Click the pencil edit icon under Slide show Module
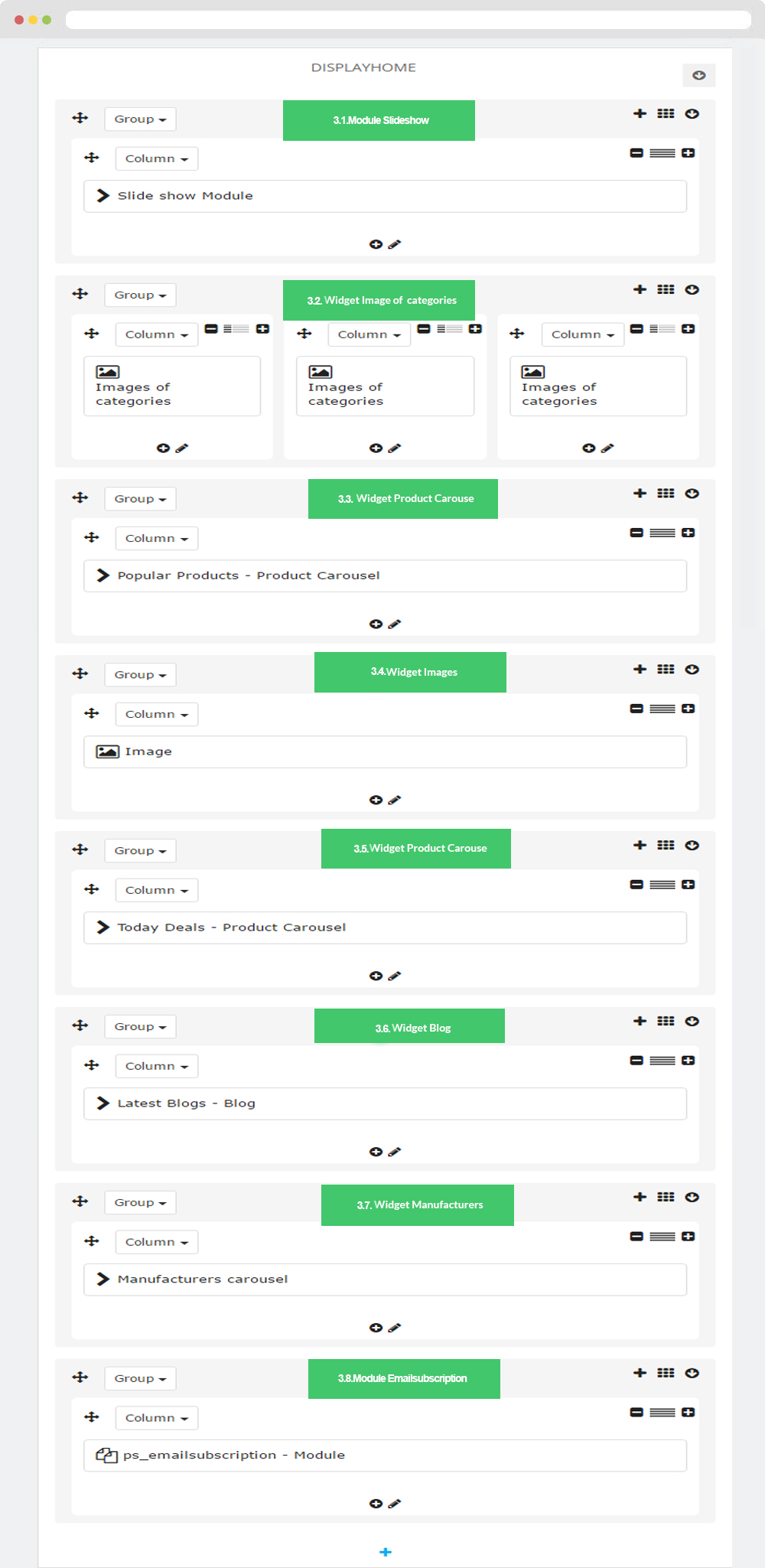765x1568 pixels. [395, 244]
